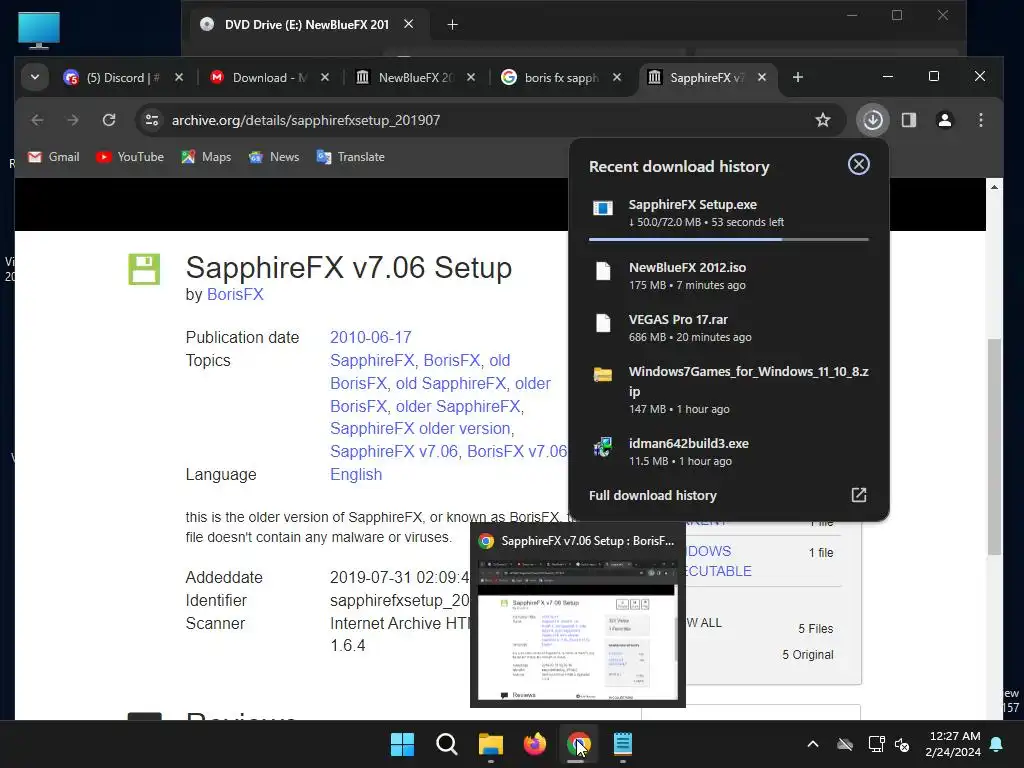The width and height of the screenshot is (1024, 768).
Task: Select the active SapphireFX v7 tab
Action: coord(707,78)
